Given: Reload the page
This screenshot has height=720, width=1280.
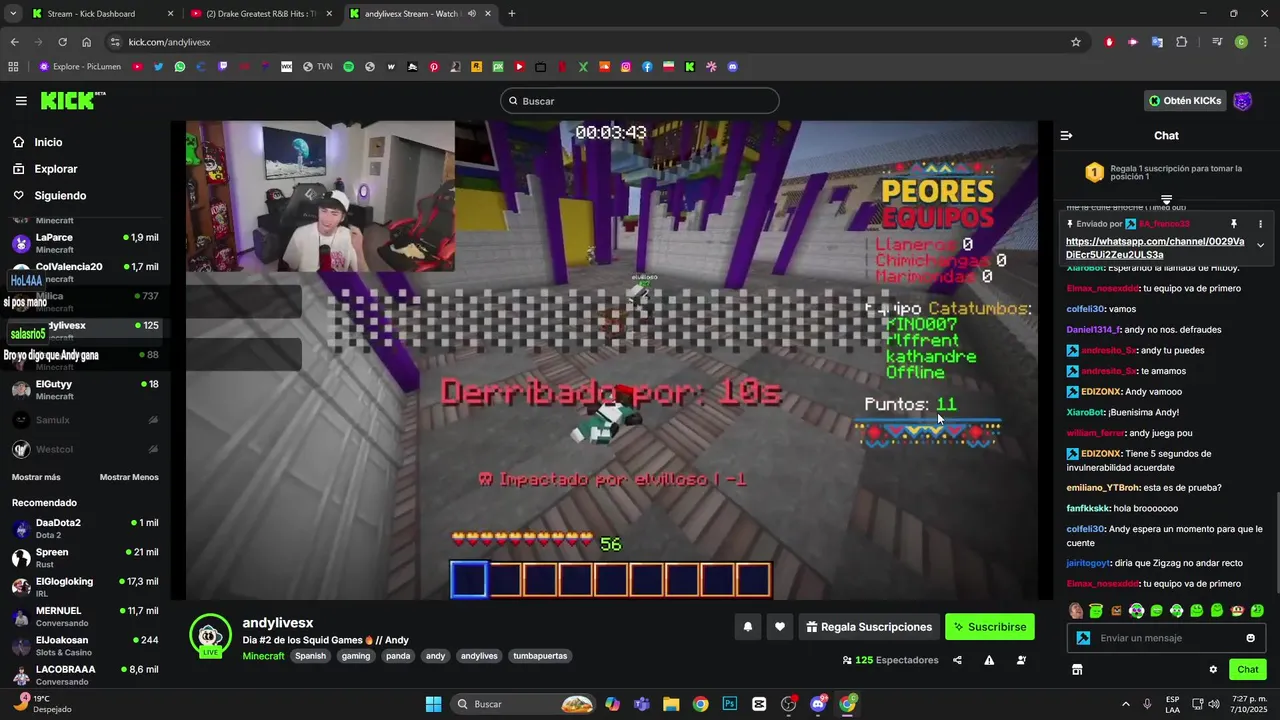Looking at the screenshot, I should click(x=62, y=42).
